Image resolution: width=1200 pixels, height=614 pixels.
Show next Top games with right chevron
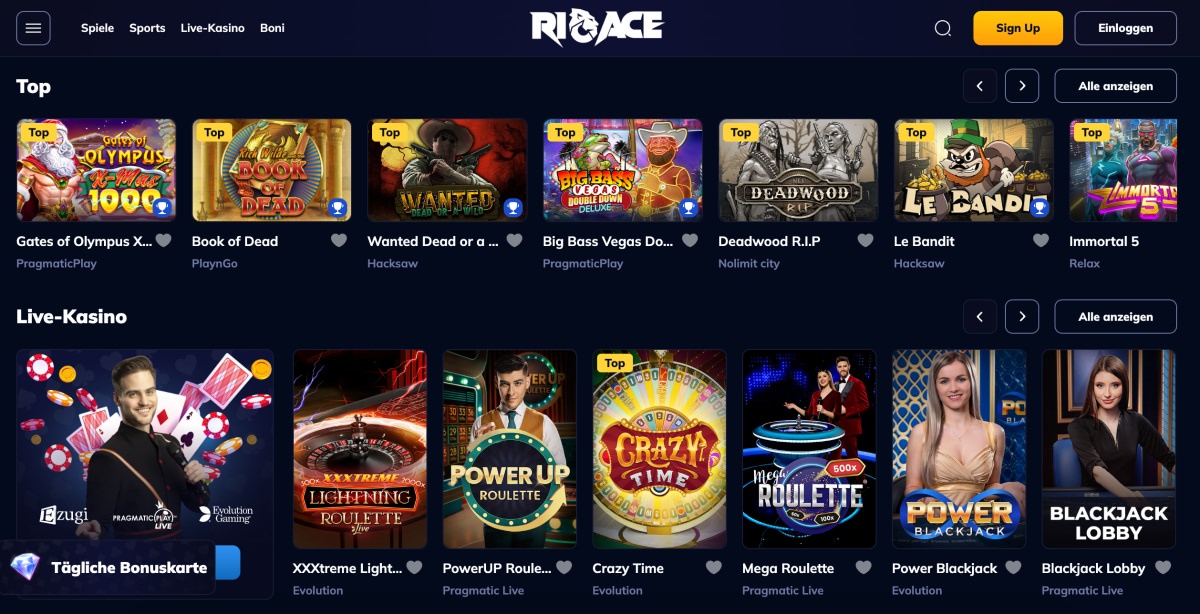1022,86
